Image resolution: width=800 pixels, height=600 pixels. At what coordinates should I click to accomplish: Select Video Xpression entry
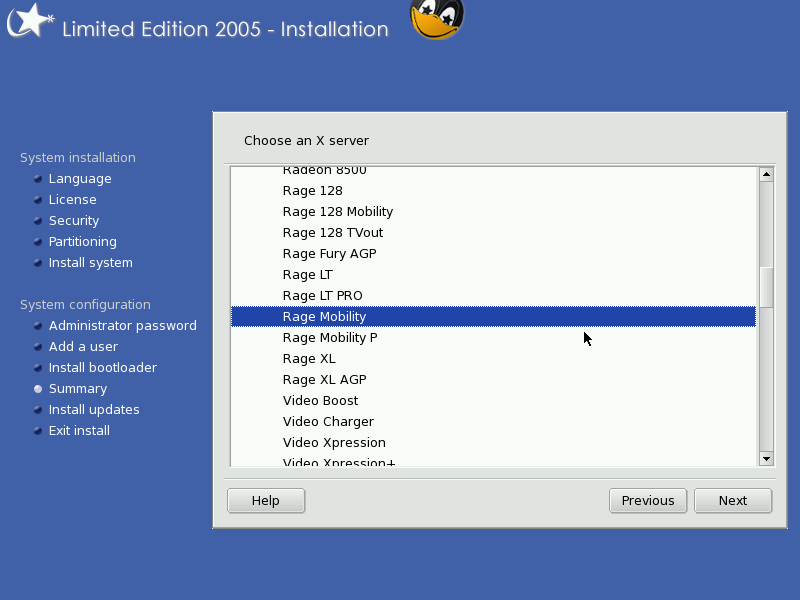pos(493,442)
